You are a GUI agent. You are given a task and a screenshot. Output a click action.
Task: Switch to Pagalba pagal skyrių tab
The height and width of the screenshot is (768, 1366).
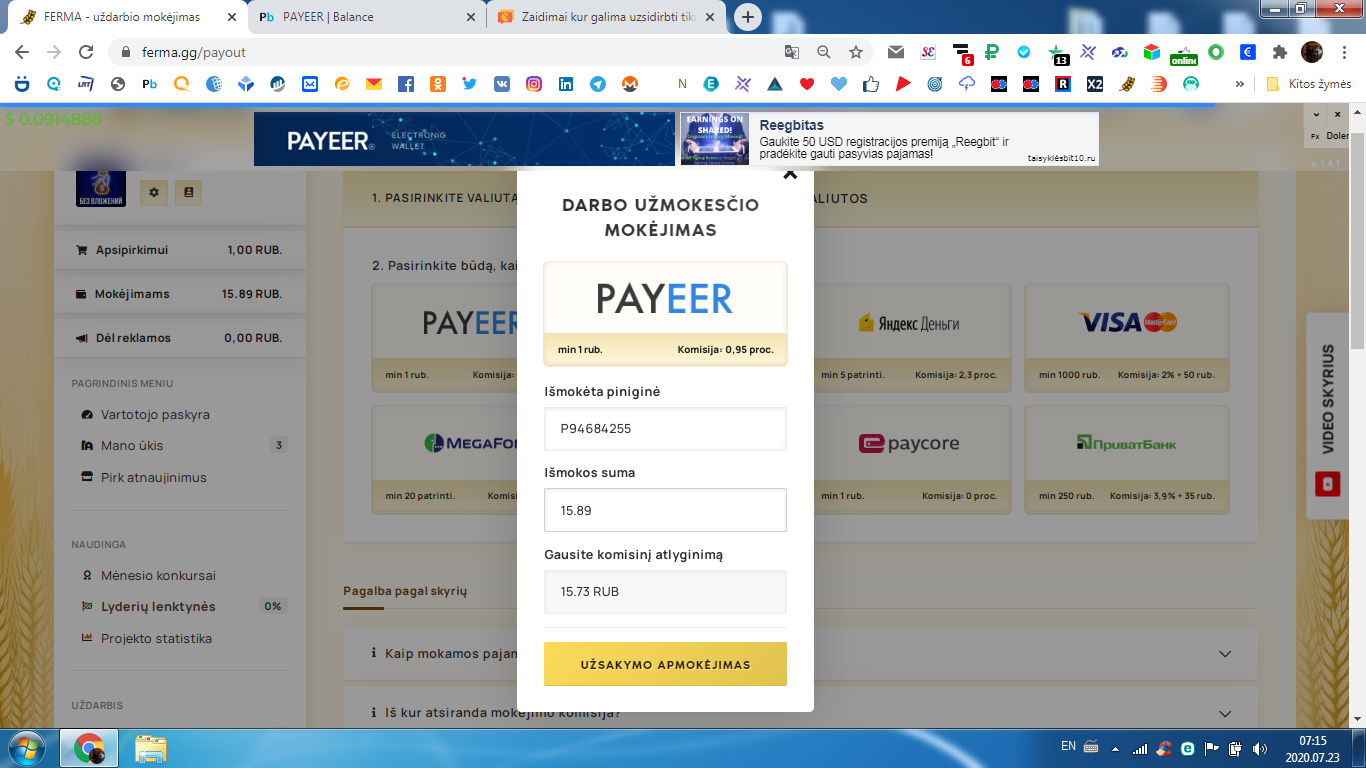tap(405, 591)
